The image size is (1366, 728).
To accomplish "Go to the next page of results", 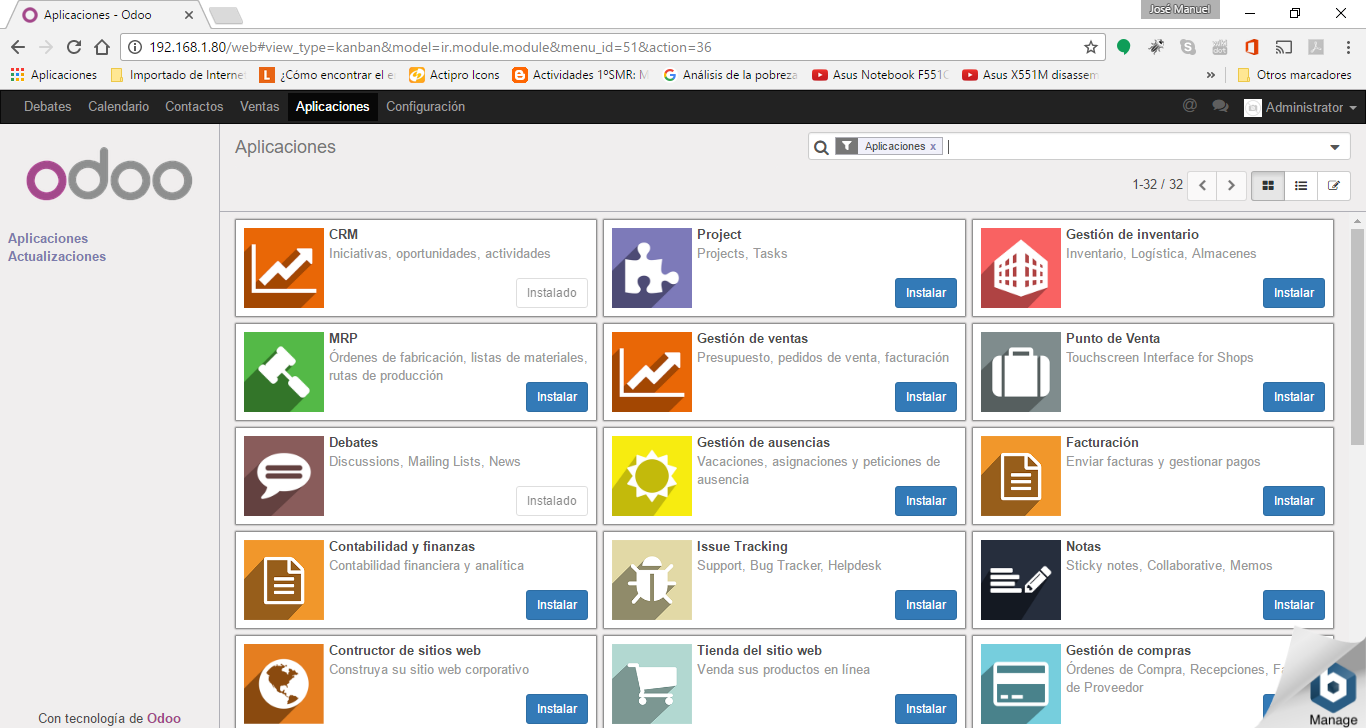I will pyautogui.click(x=1231, y=185).
